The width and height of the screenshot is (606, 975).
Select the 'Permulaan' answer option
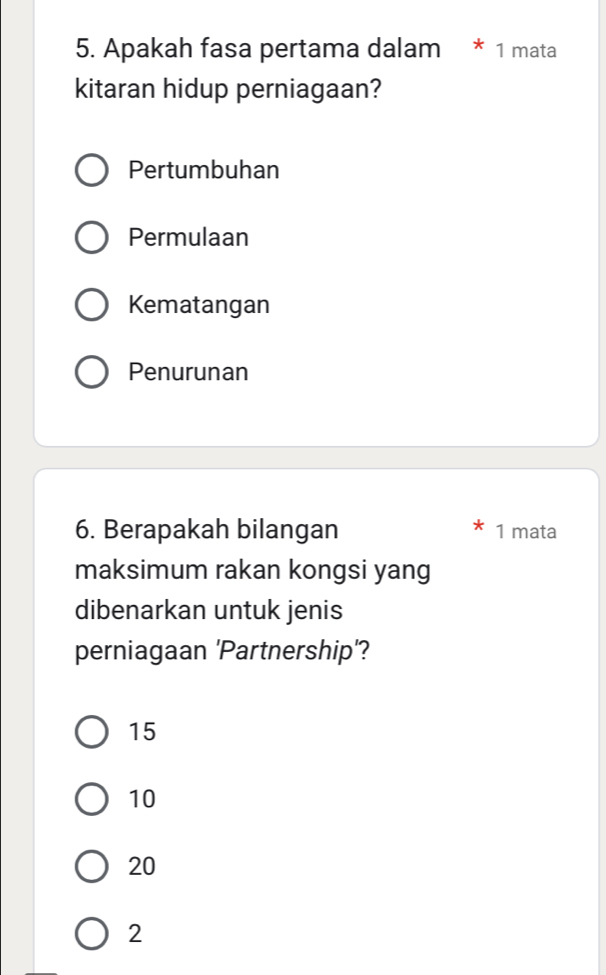coord(91,237)
